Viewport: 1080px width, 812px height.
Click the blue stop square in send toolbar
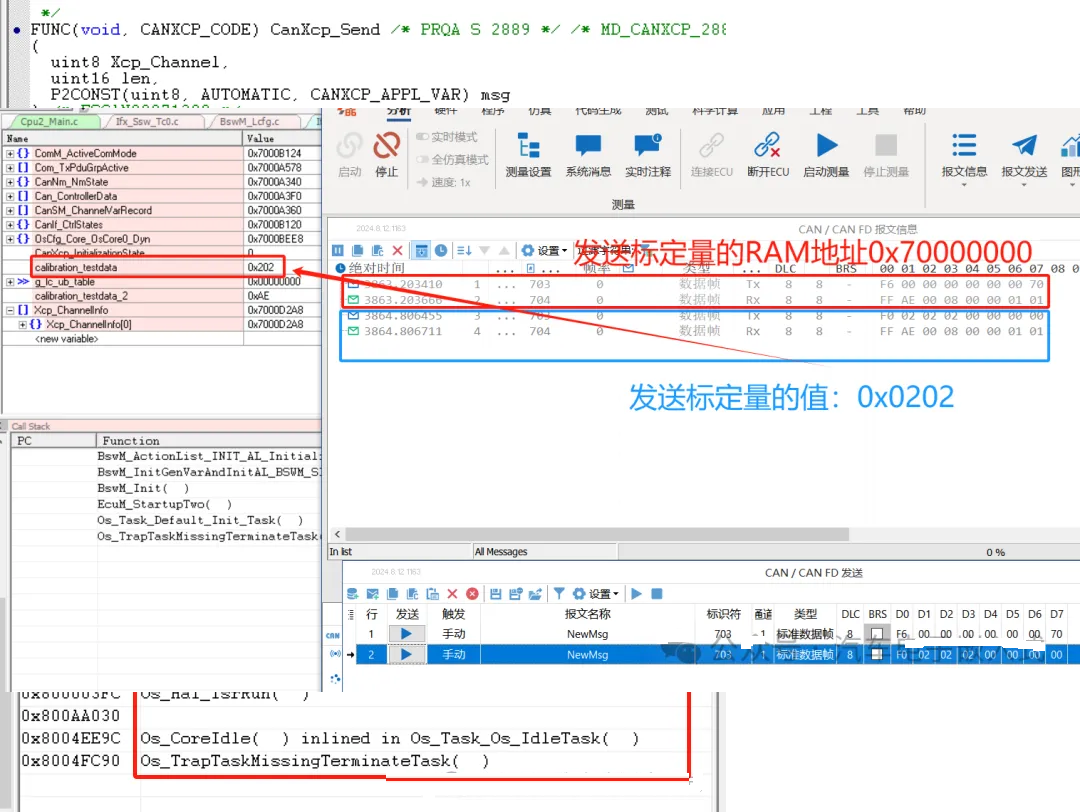[x=656, y=594]
